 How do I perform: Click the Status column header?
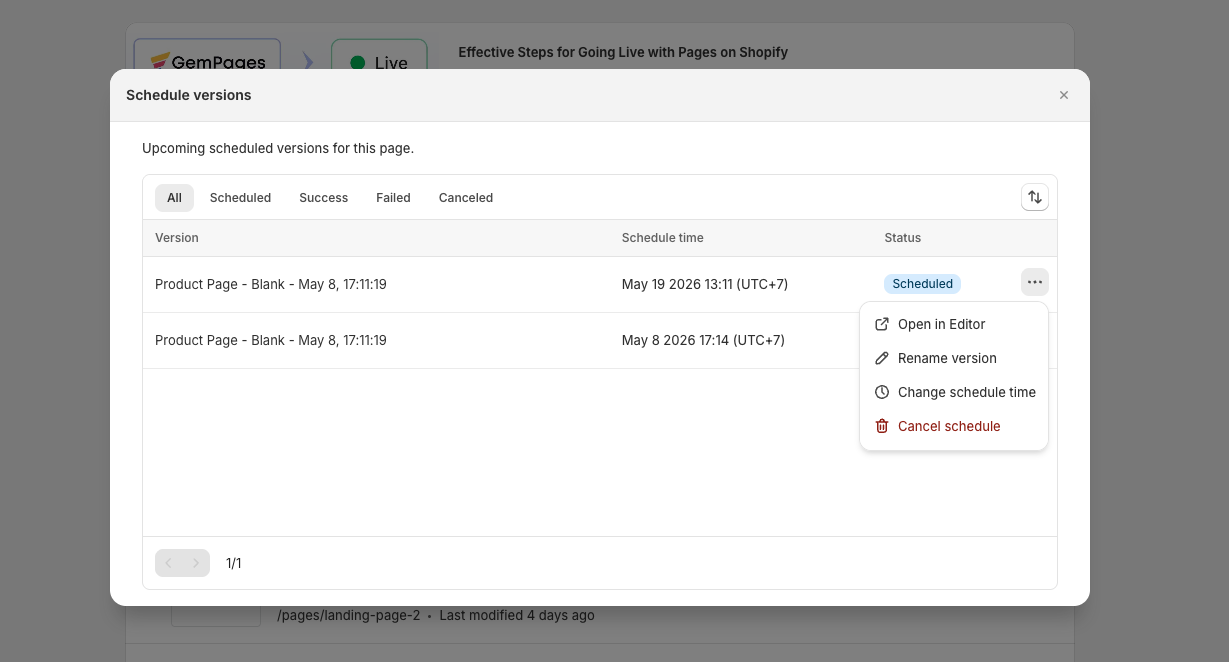pos(903,238)
